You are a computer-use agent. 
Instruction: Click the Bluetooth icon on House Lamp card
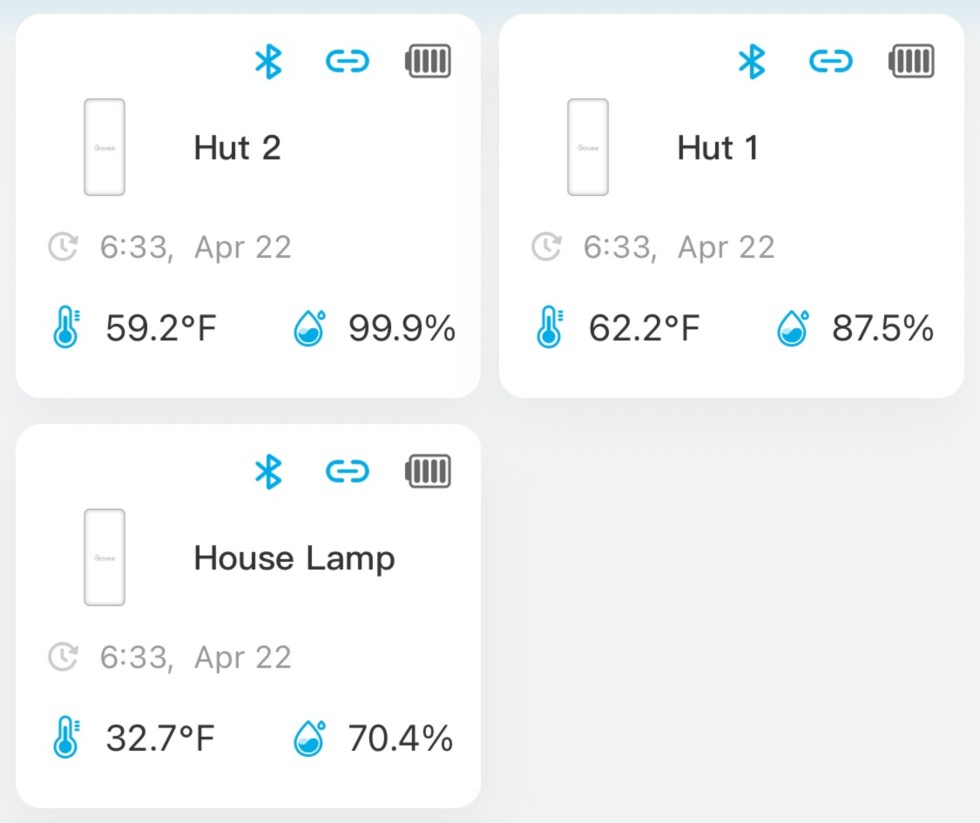[x=268, y=471]
